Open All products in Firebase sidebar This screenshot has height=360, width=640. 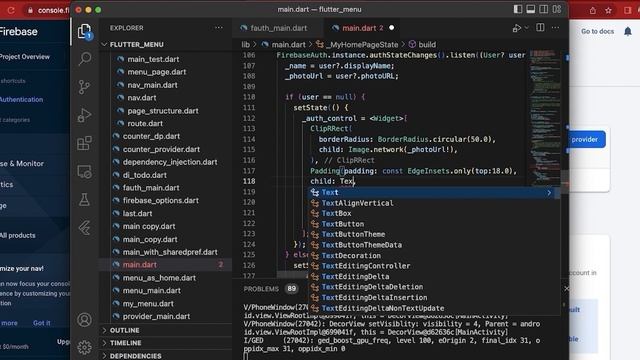point(18,235)
